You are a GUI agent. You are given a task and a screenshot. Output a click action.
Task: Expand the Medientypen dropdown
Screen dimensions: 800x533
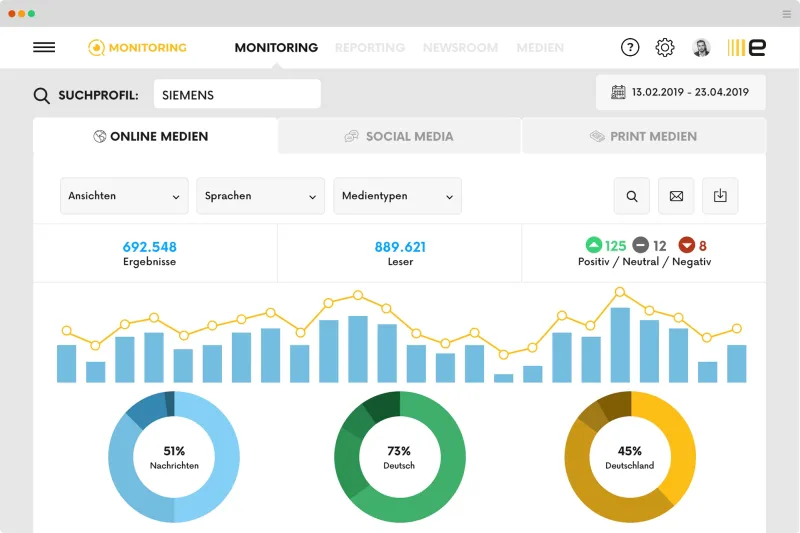pos(397,196)
